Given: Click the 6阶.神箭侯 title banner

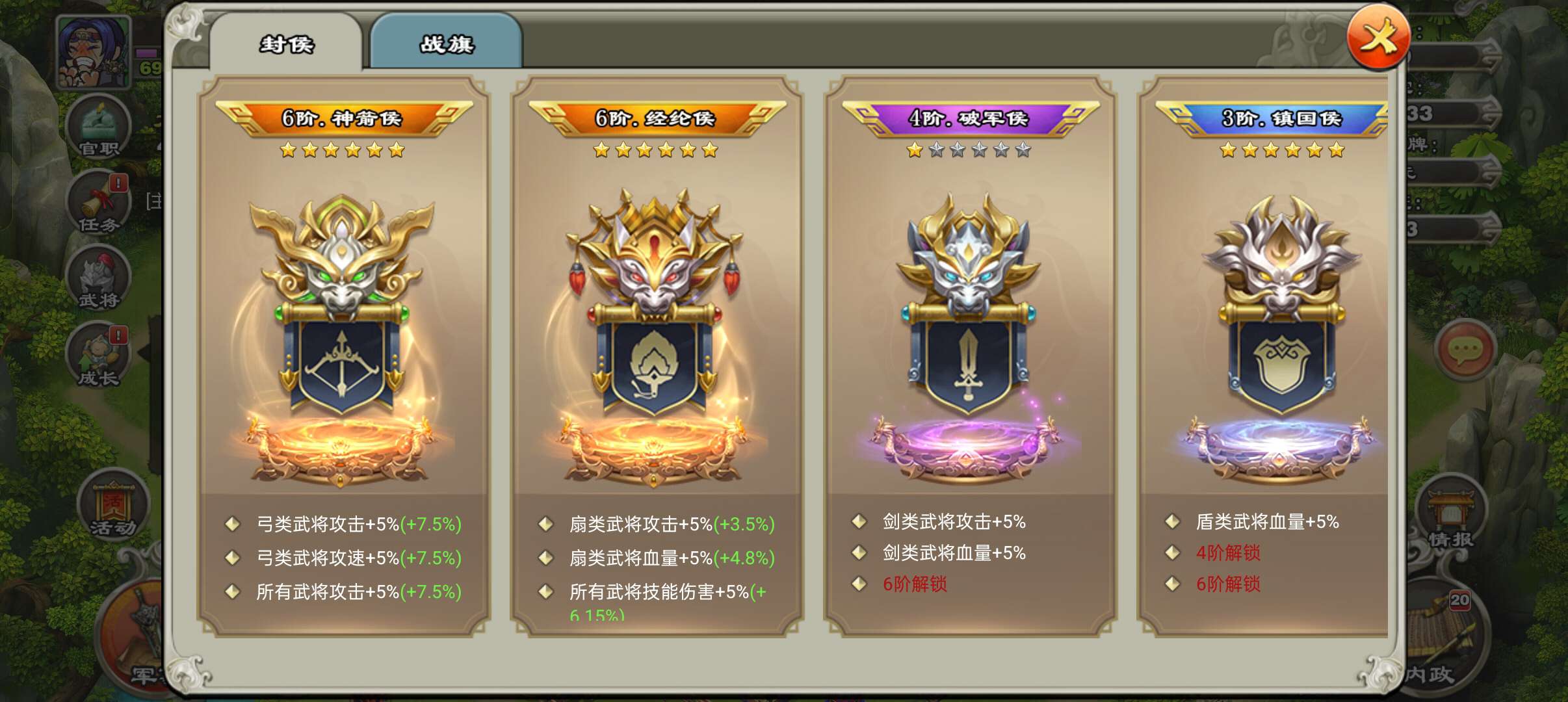Looking at the screenshot, I should pyautogui.click(x=343, y=118).
